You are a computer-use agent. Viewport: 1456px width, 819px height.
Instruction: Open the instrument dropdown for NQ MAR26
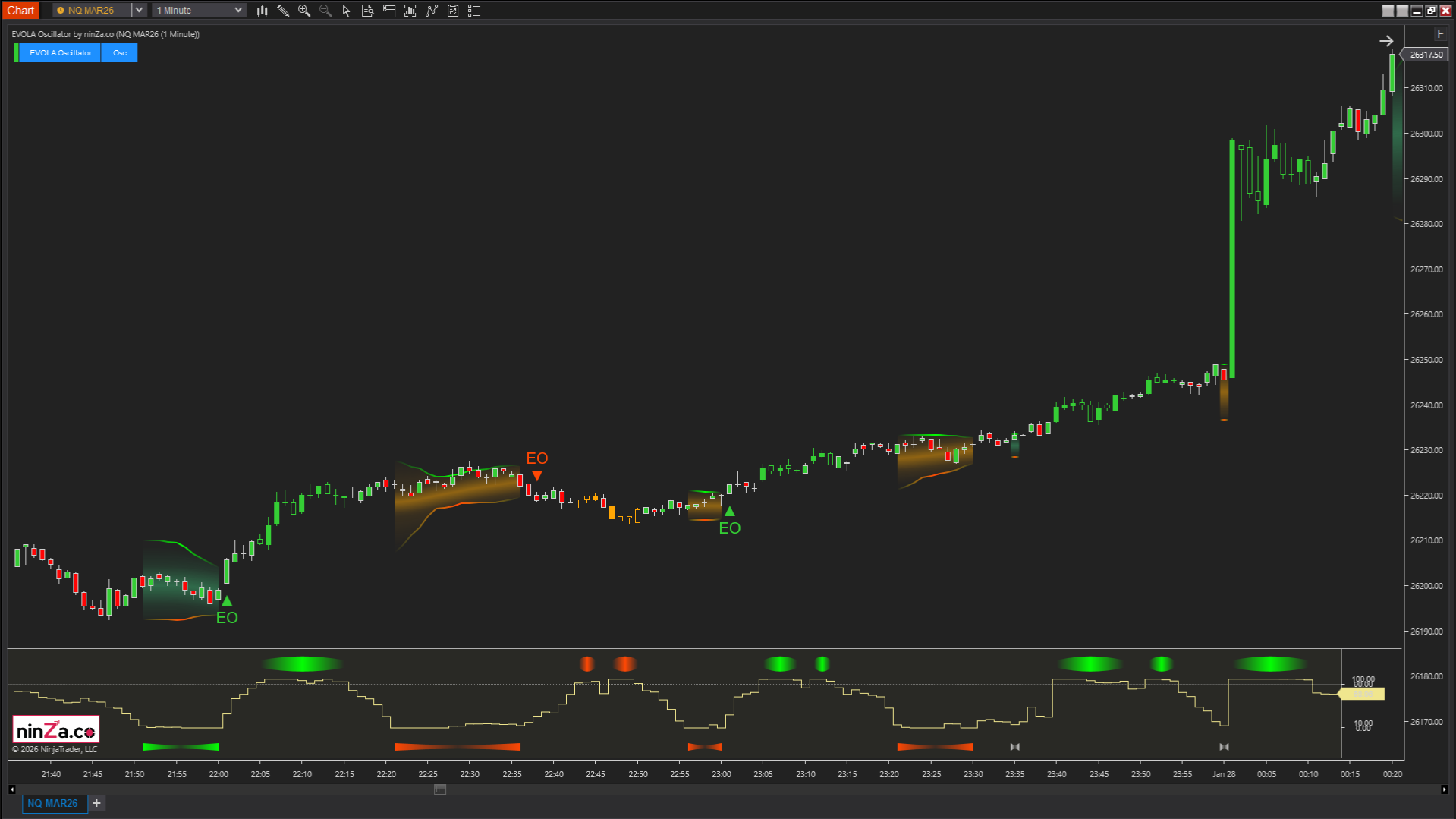coord(137,10)
